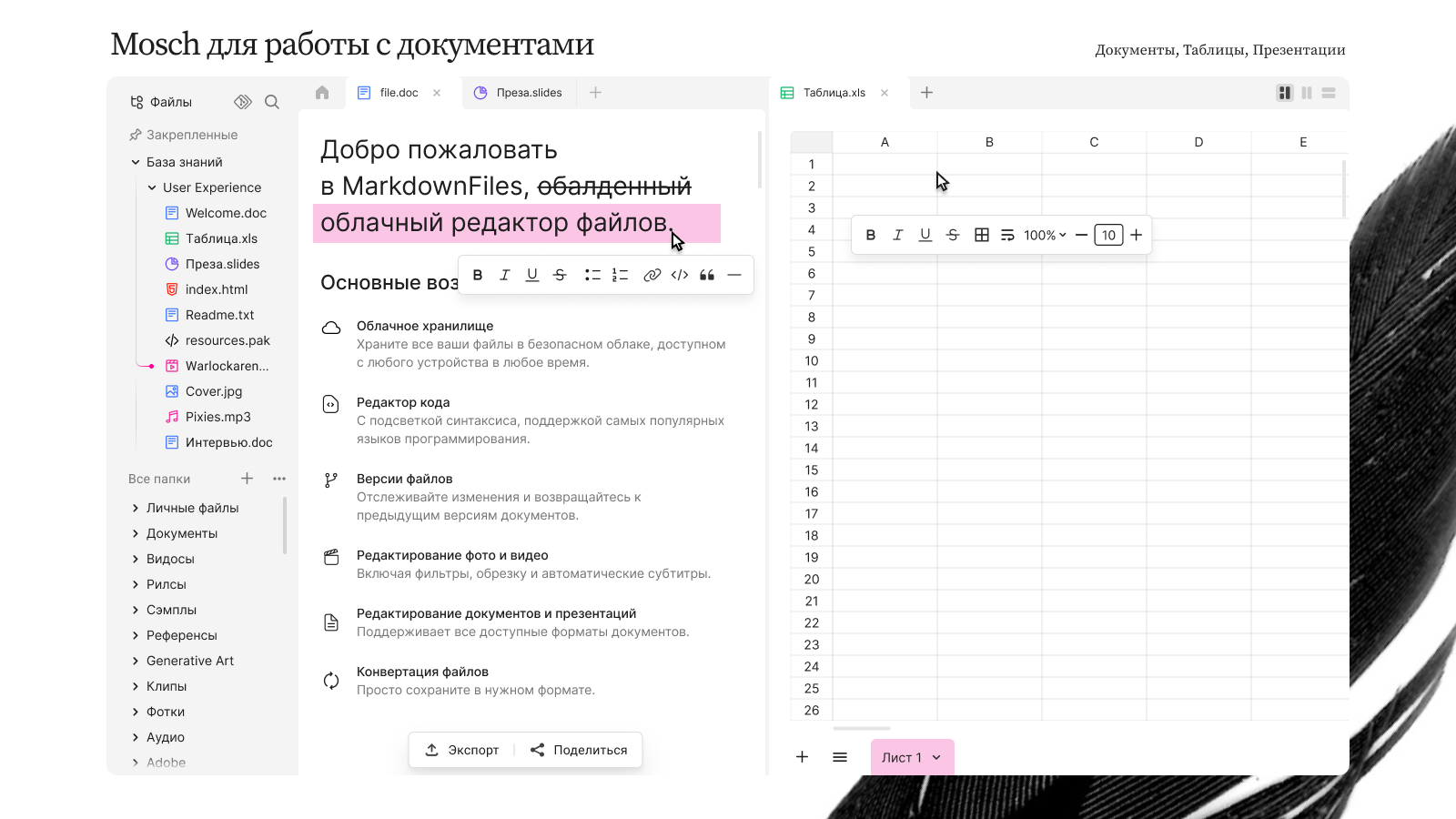Toggle strikethrough in document formatting toolbar
Screen dimensions: 1456x819
tap(560, 275)
